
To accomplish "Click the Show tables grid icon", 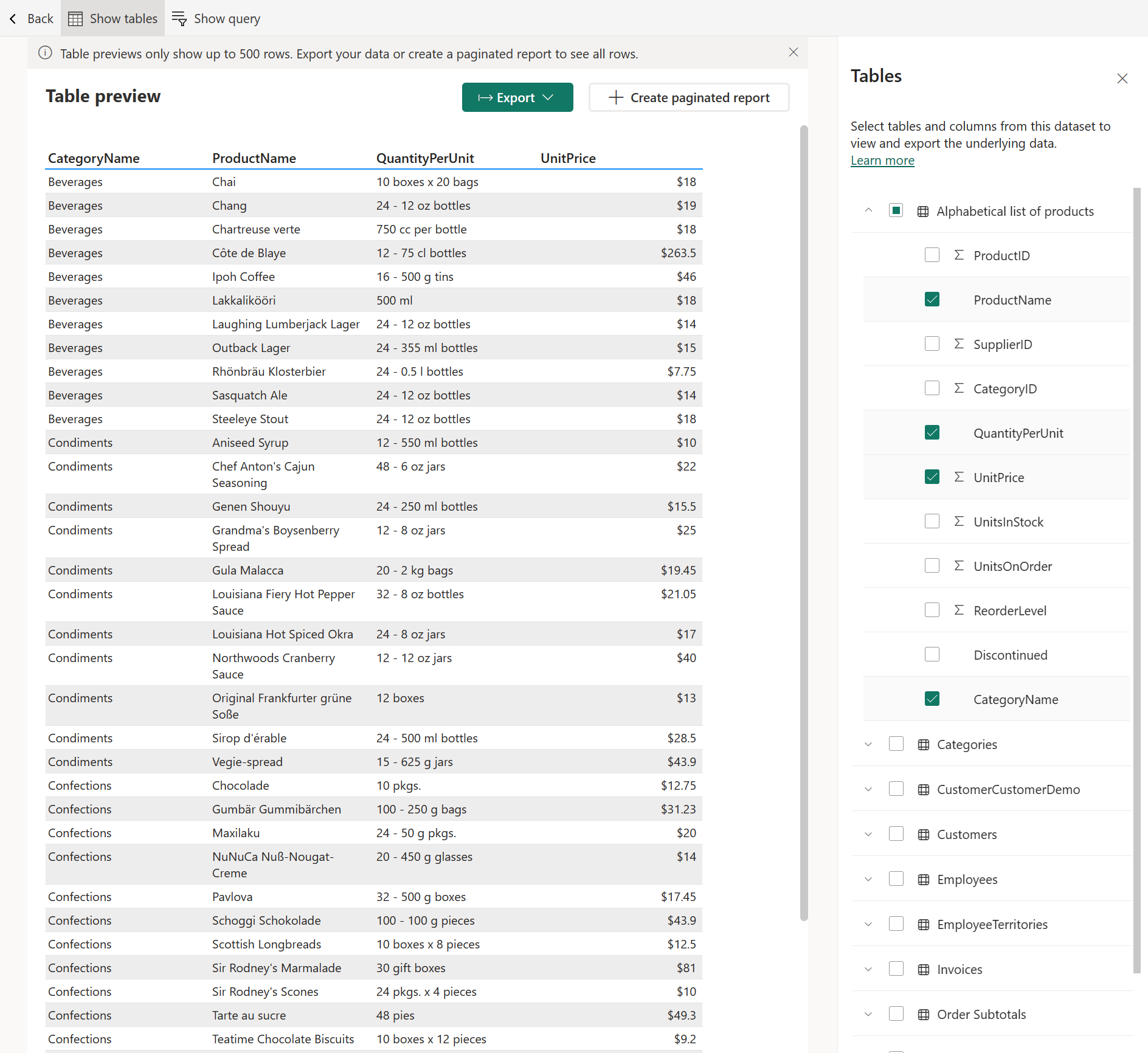I will click(x=75, y=19).
